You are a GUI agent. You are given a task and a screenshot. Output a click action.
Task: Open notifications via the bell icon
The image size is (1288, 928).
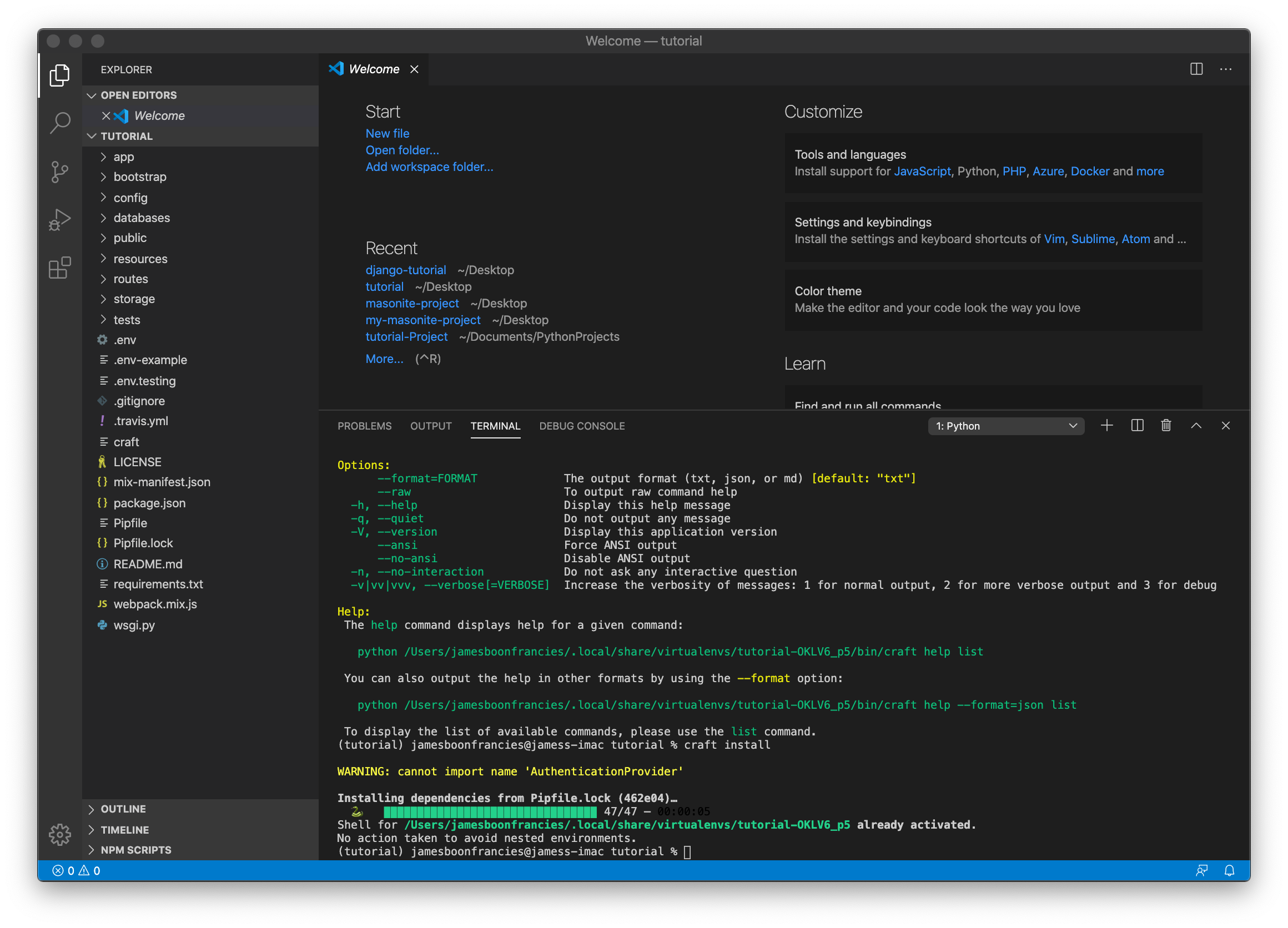(1230, 870)
